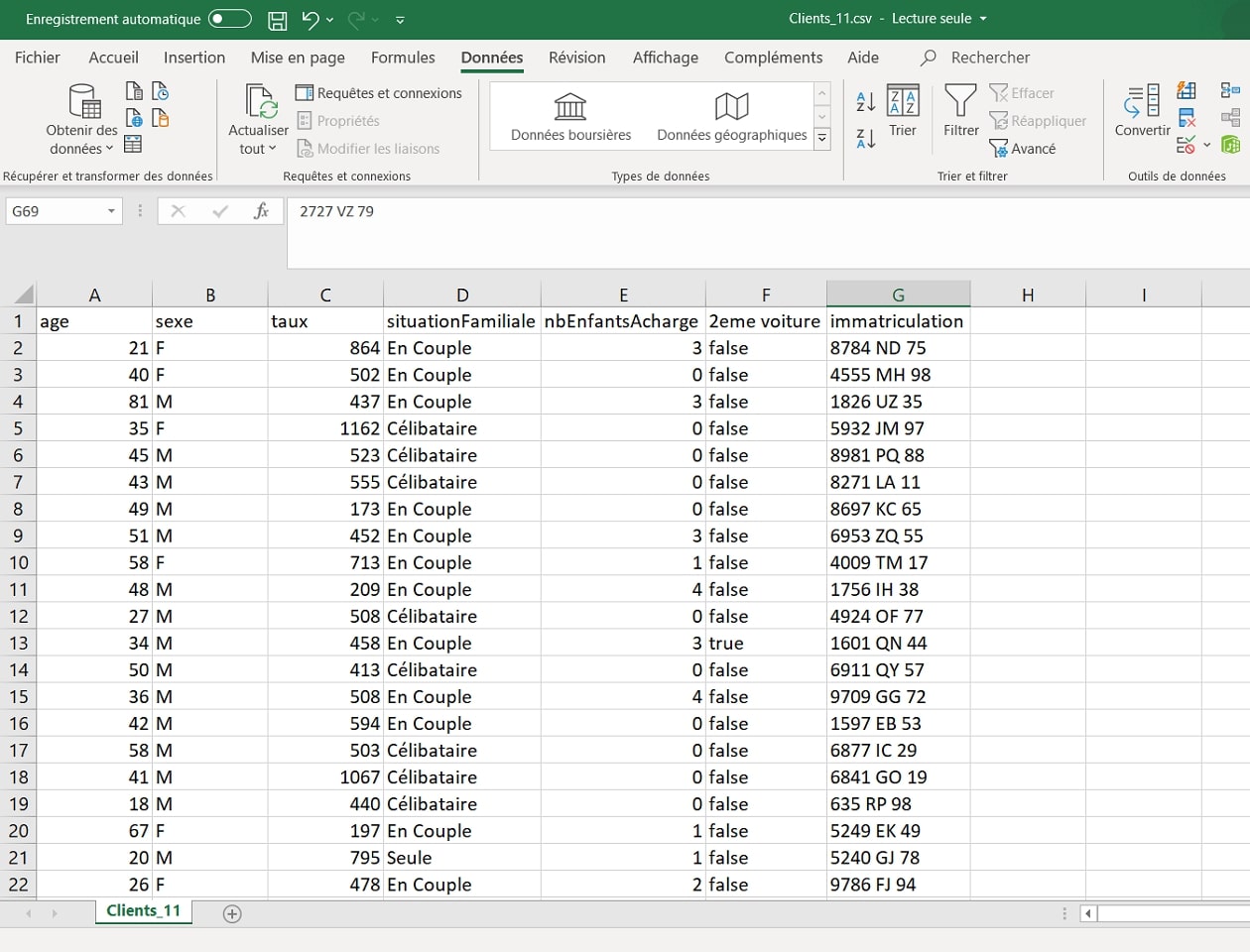Select the Données ribbon tab

492,58
